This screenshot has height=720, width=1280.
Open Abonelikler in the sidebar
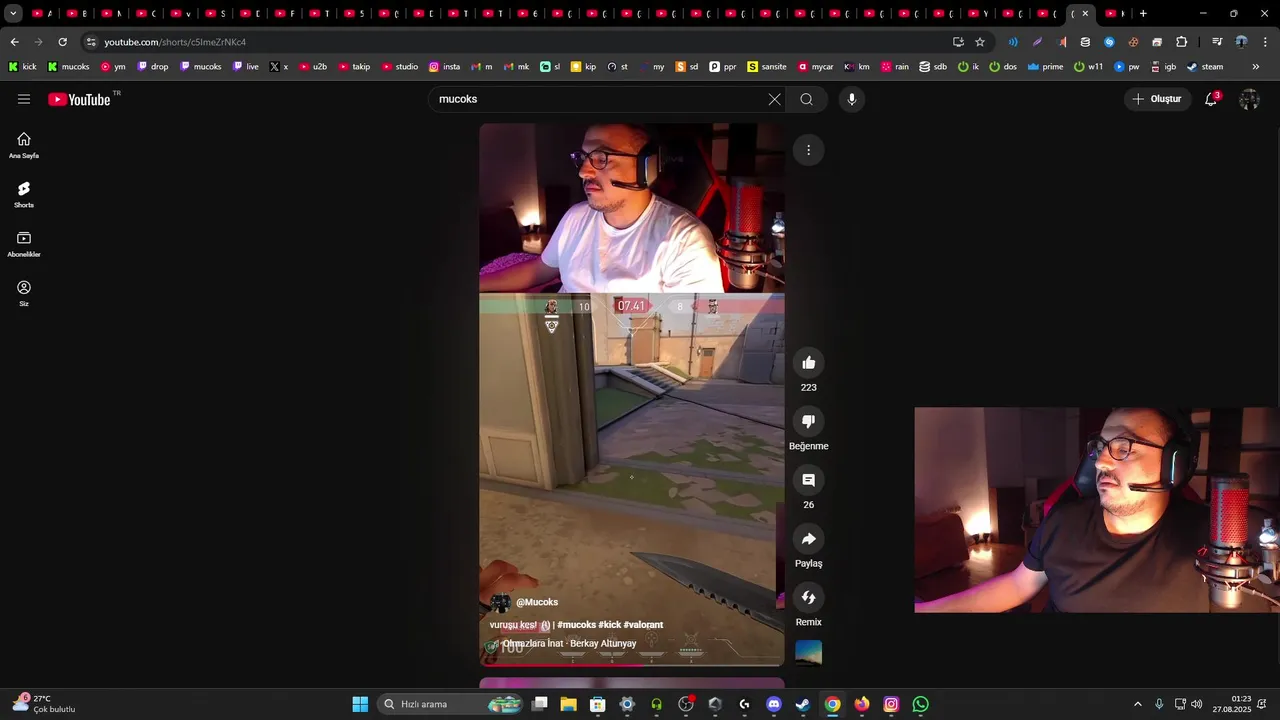coord(24,244)
